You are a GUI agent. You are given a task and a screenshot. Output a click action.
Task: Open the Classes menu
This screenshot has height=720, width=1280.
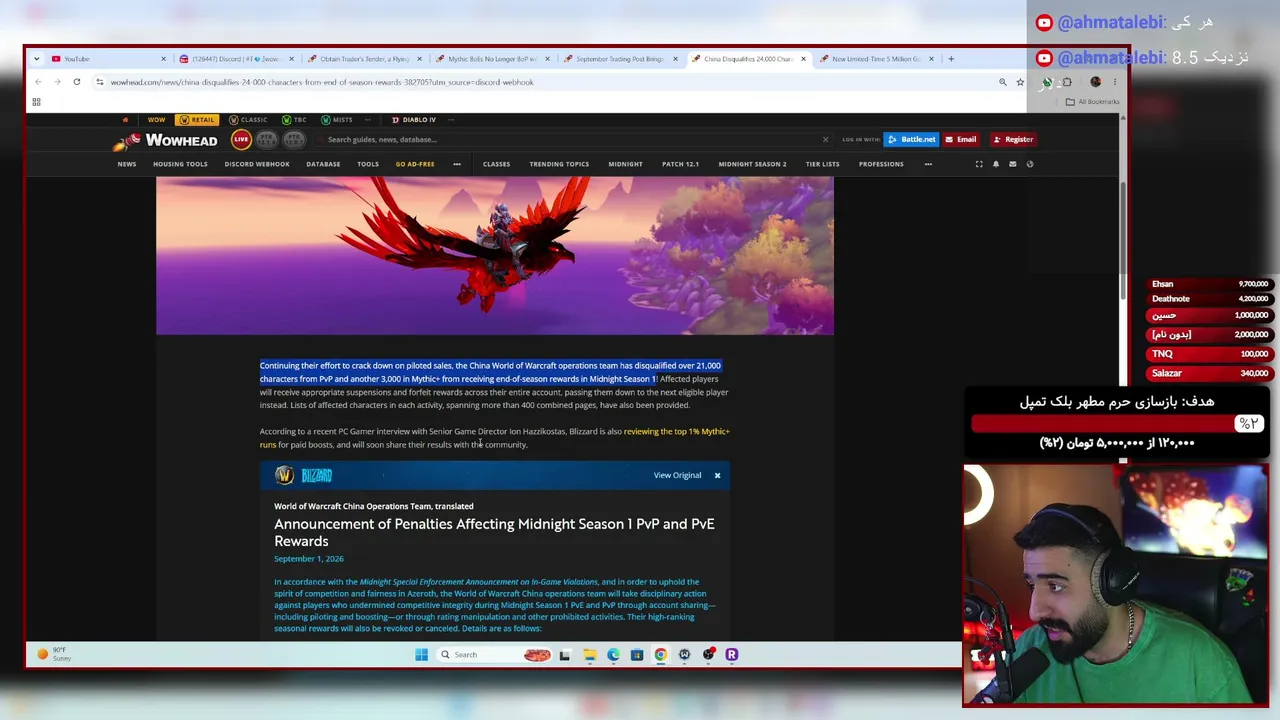click(x=496, y=164)
